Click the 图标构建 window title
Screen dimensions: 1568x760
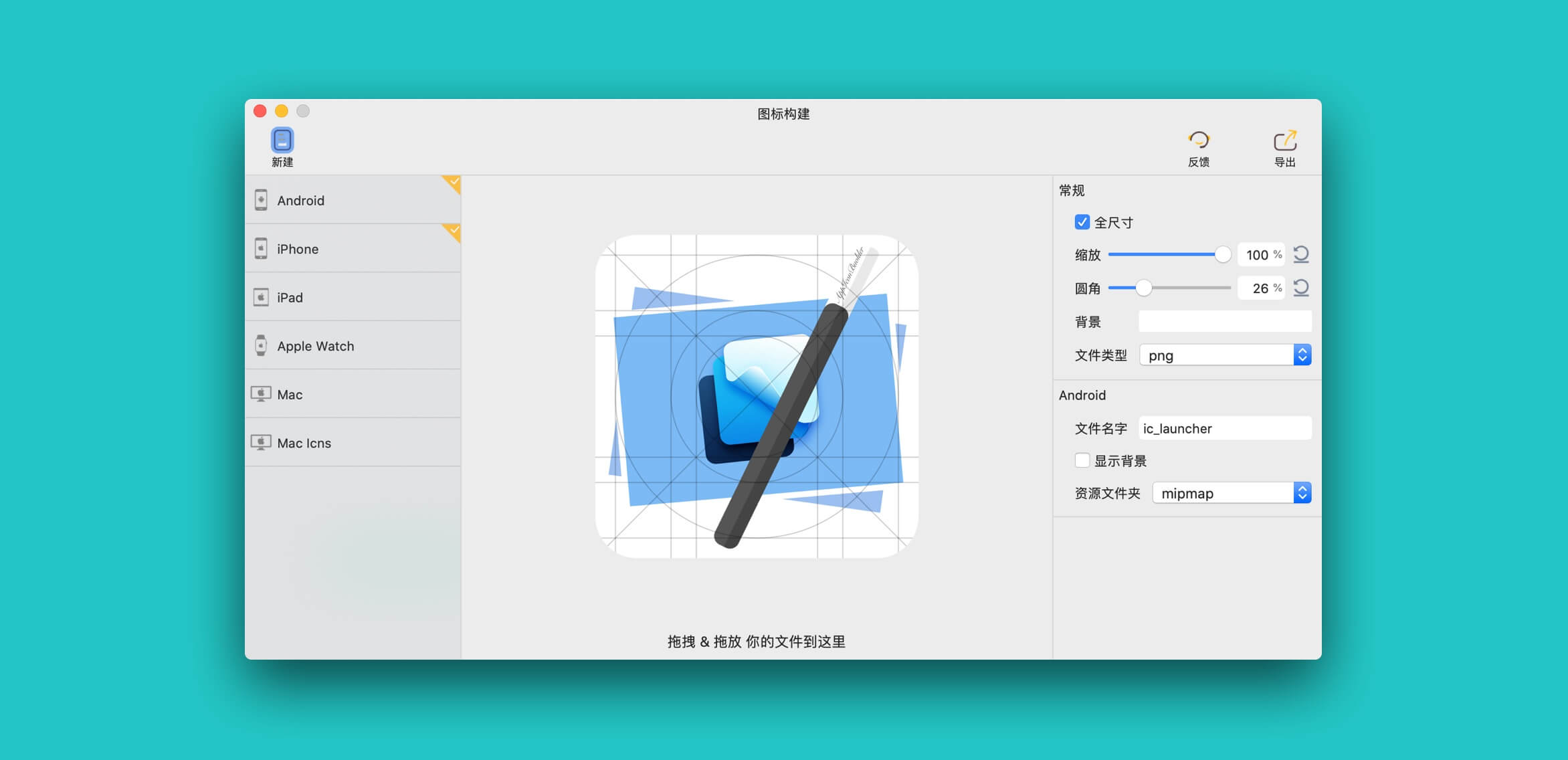(x=783, y=114)
